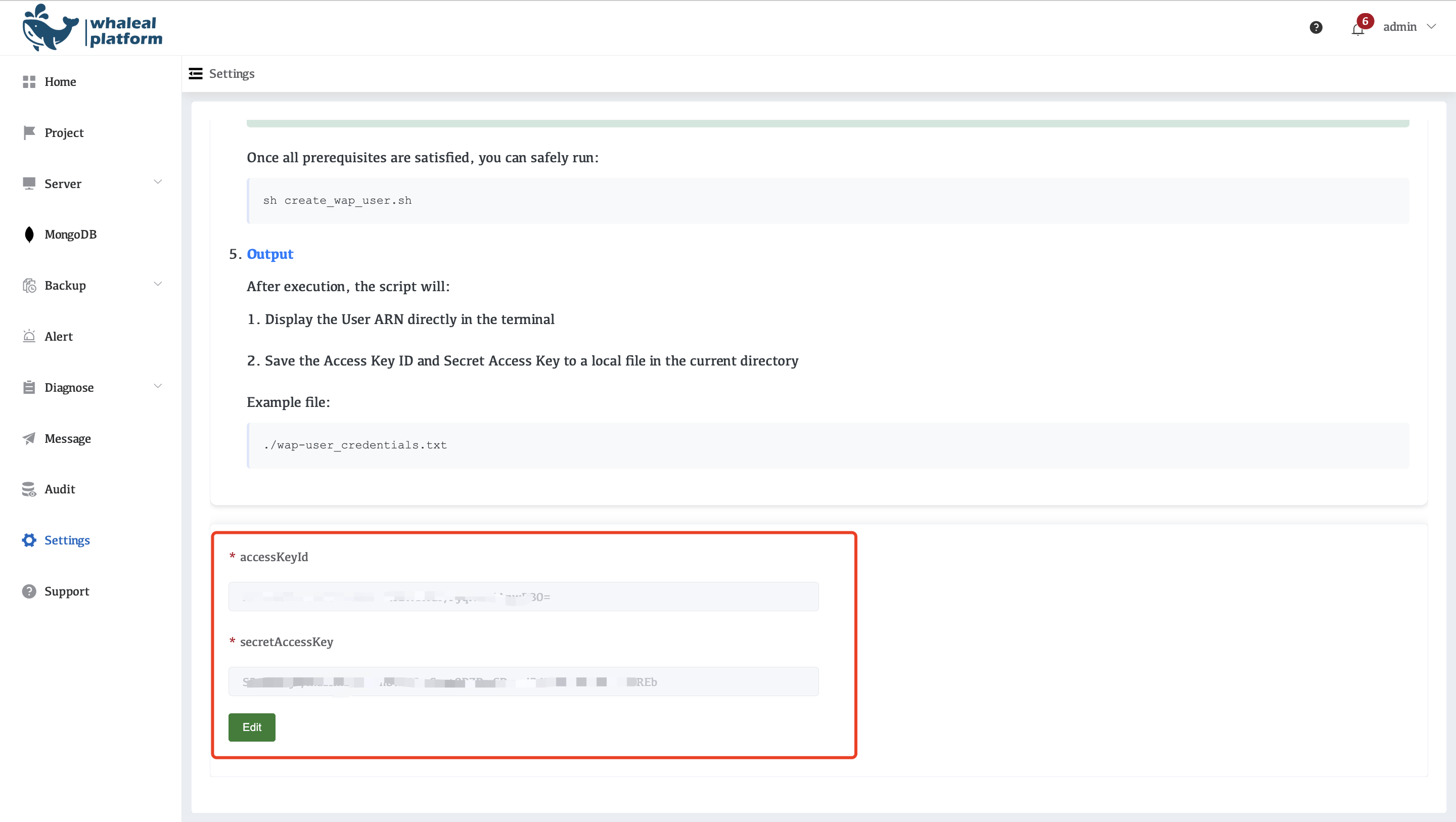
Task: Click the Audit database icon
Action: point(29,489)
